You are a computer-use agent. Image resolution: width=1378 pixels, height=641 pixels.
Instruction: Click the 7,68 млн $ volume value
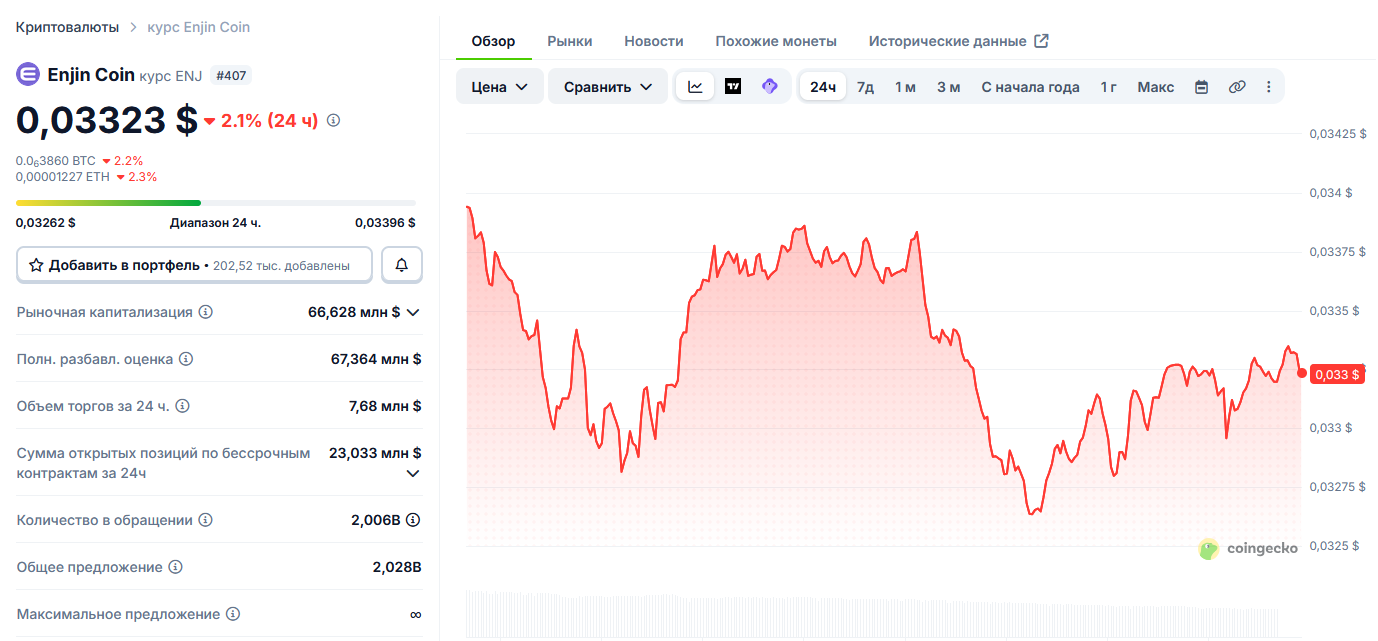pyautogui.click(x=385, y=406)
